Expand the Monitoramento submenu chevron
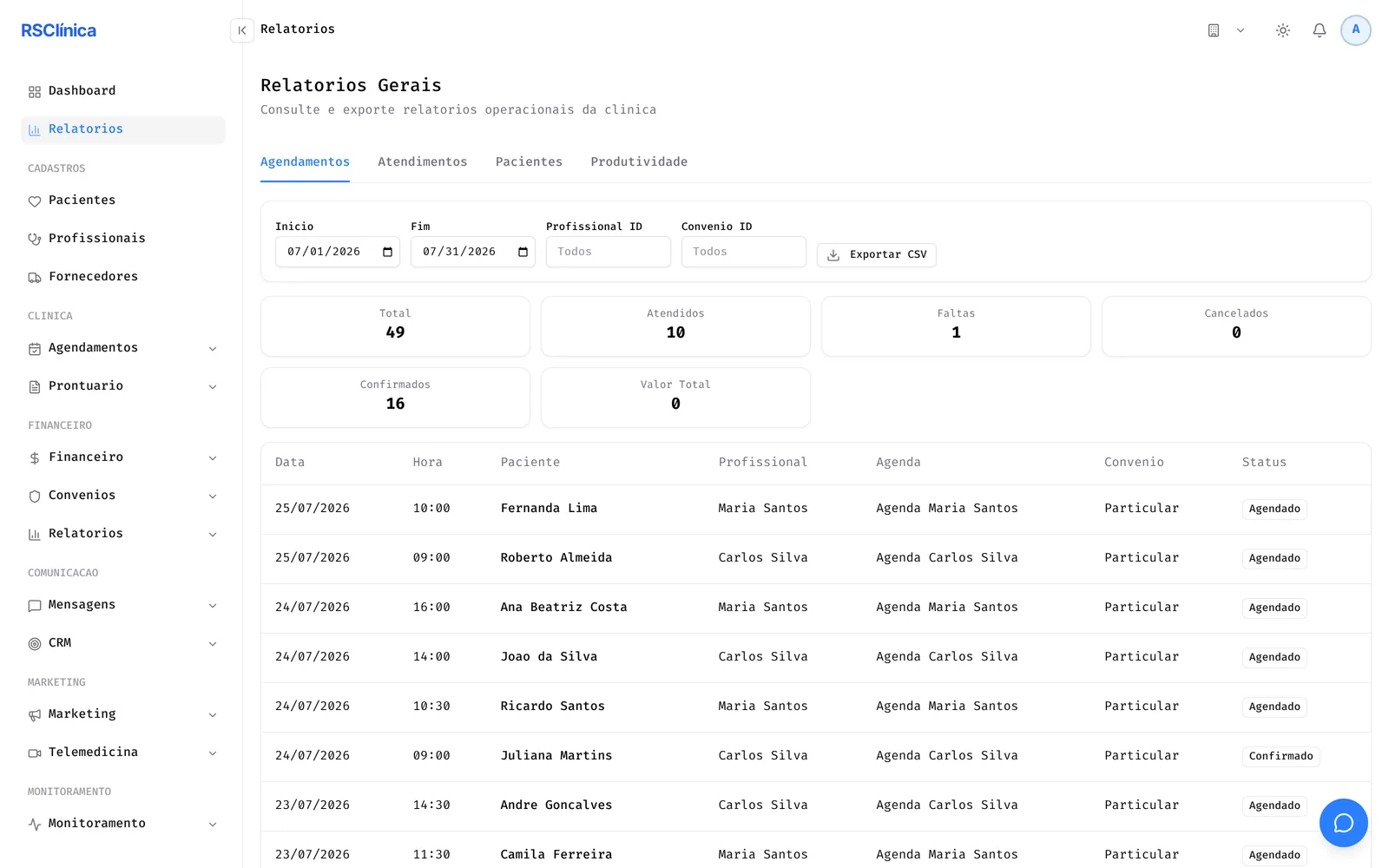1389x868 pixels. (x=213, y=825)
